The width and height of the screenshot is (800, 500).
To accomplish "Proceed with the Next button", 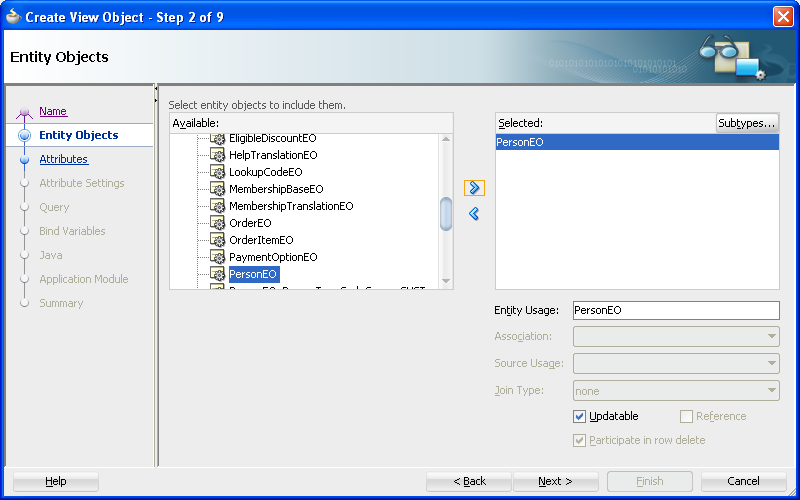I will (556, 481).
